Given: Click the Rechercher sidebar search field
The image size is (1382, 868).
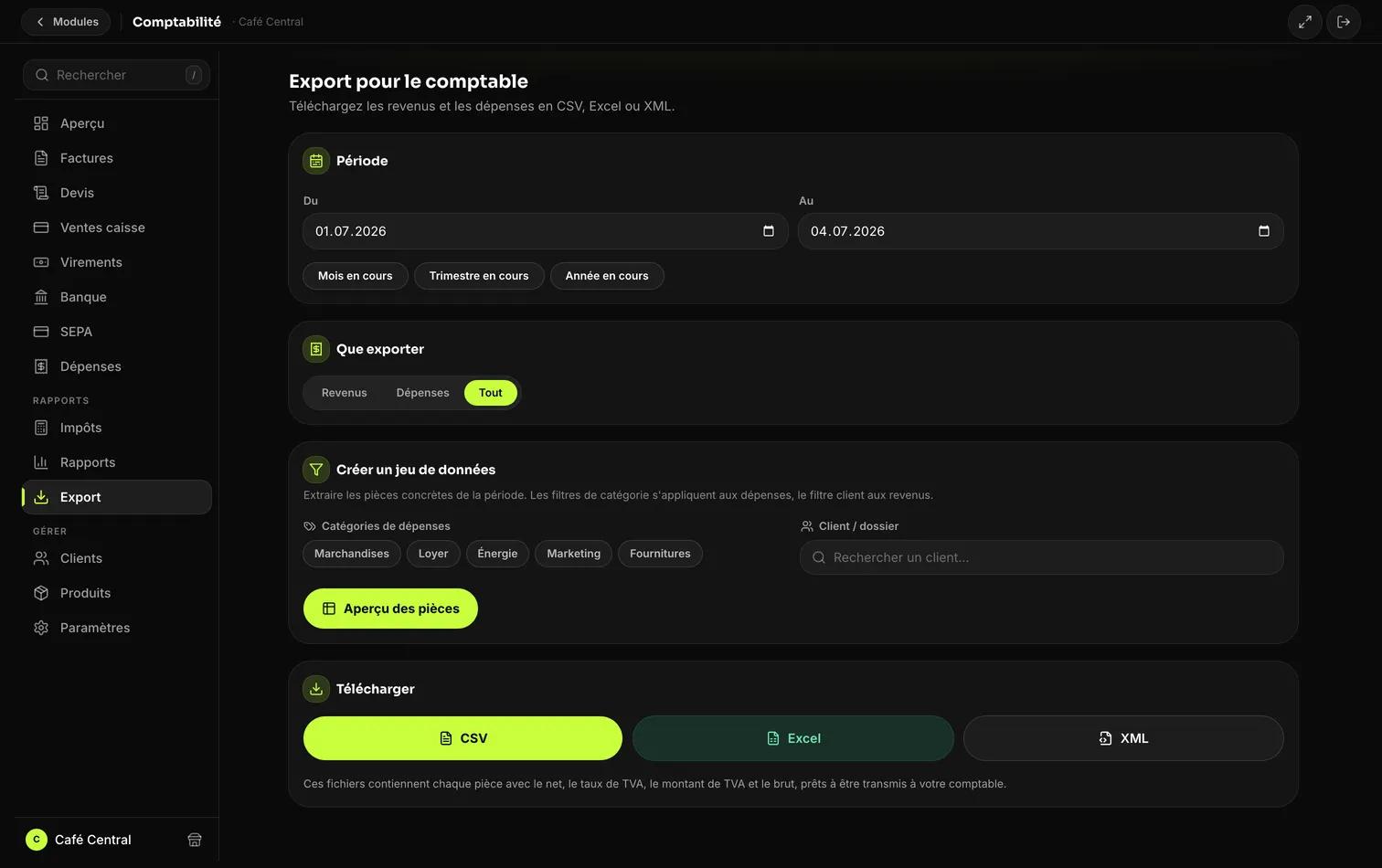Looking at the screenshot, I should point(117,75).
